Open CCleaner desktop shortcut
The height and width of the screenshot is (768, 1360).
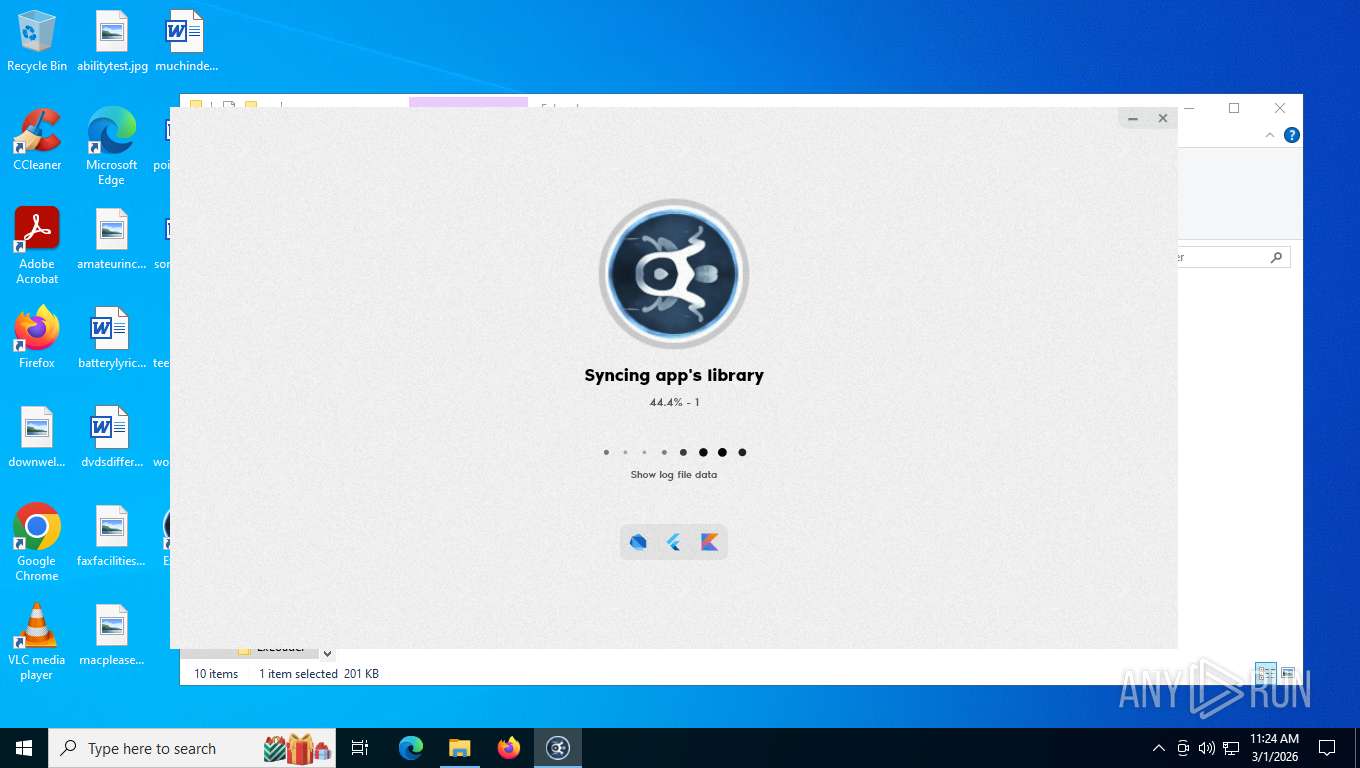[x=37, y=140]
